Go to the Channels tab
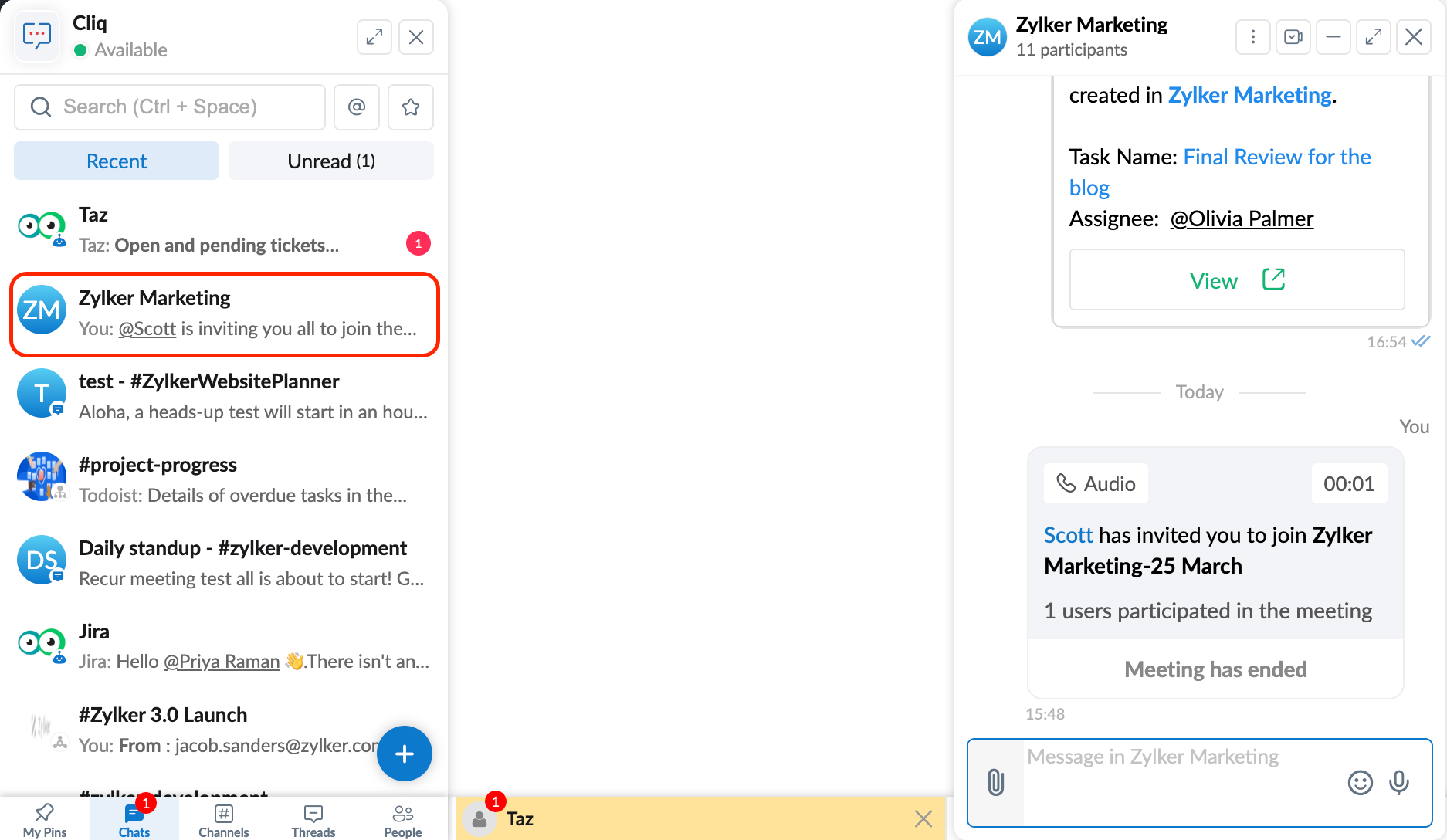The width and height of the screenshot is (1447, 840). (x=224, y=820)
